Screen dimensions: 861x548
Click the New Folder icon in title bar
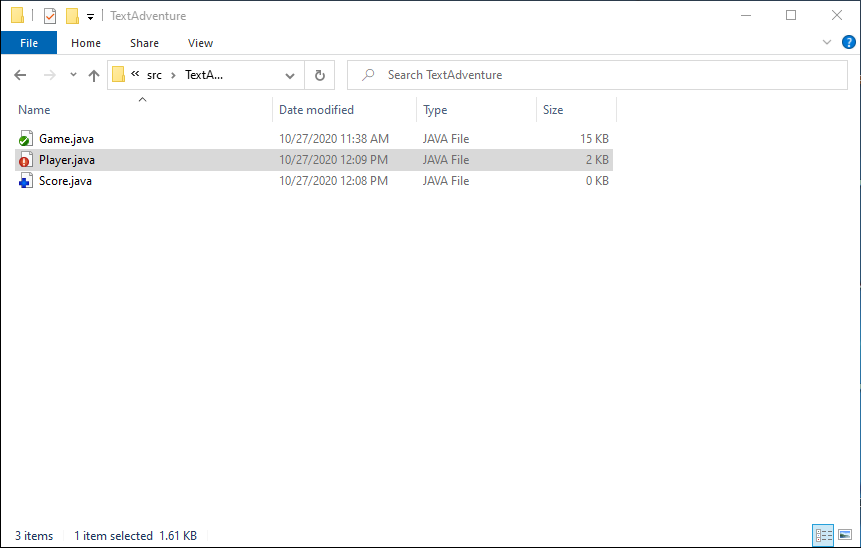[x=72, y=16]
